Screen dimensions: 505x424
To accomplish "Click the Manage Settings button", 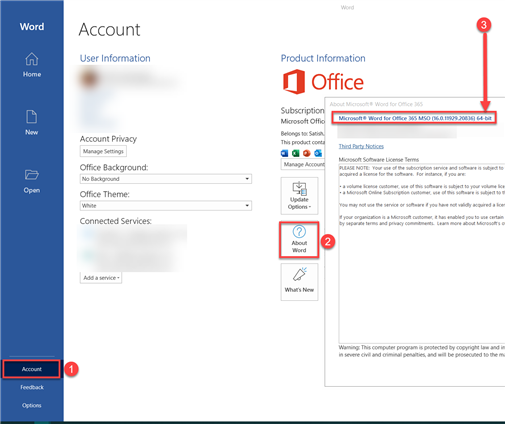I will 103,151.
